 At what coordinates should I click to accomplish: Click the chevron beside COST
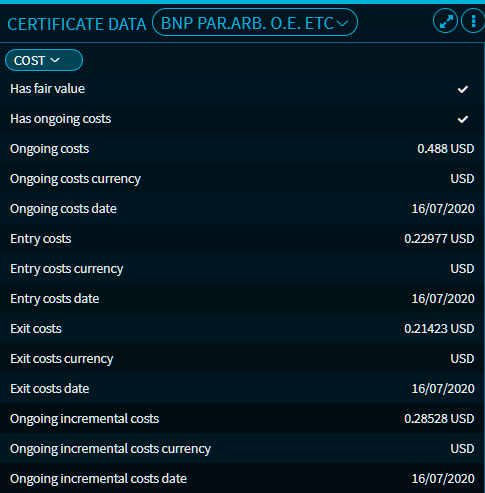[x=55, y=60]
